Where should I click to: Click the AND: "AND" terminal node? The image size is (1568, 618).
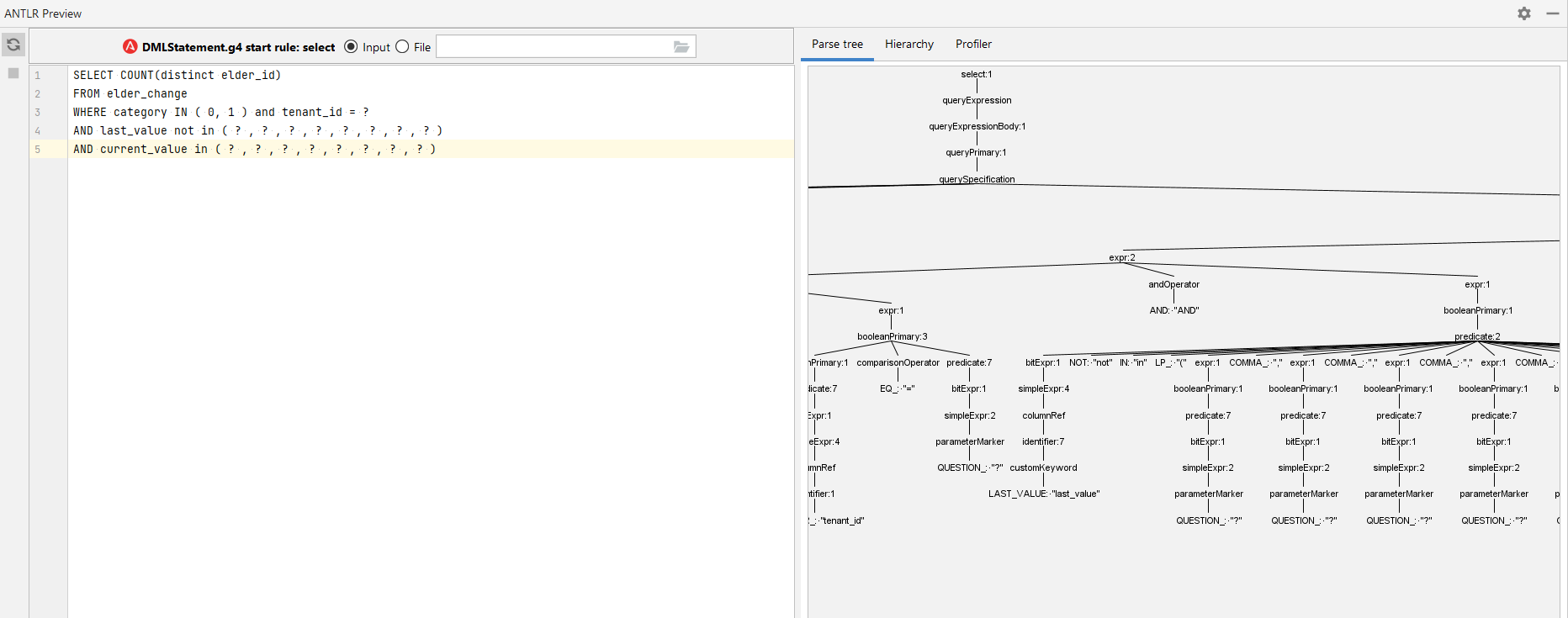(1174, 310)
